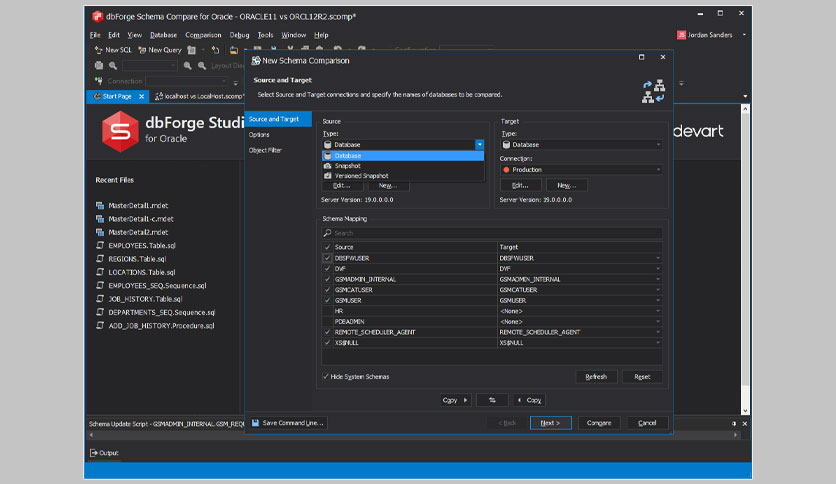Toggle XS$NULL schema checkbox
Image resolution: width=836 pixels, height=484 pixels.
327,343
